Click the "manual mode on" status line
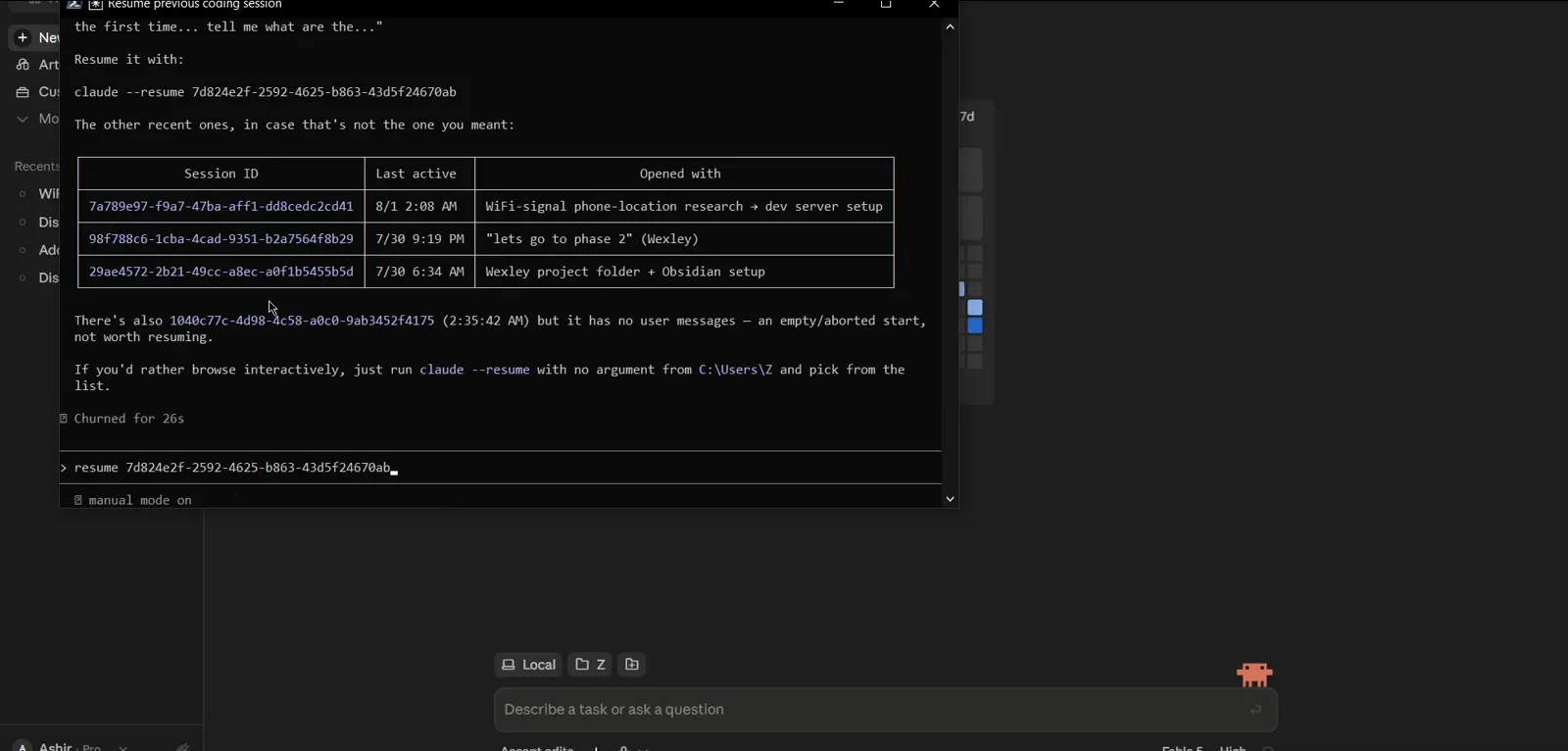1568x751 pixels. 133,500
